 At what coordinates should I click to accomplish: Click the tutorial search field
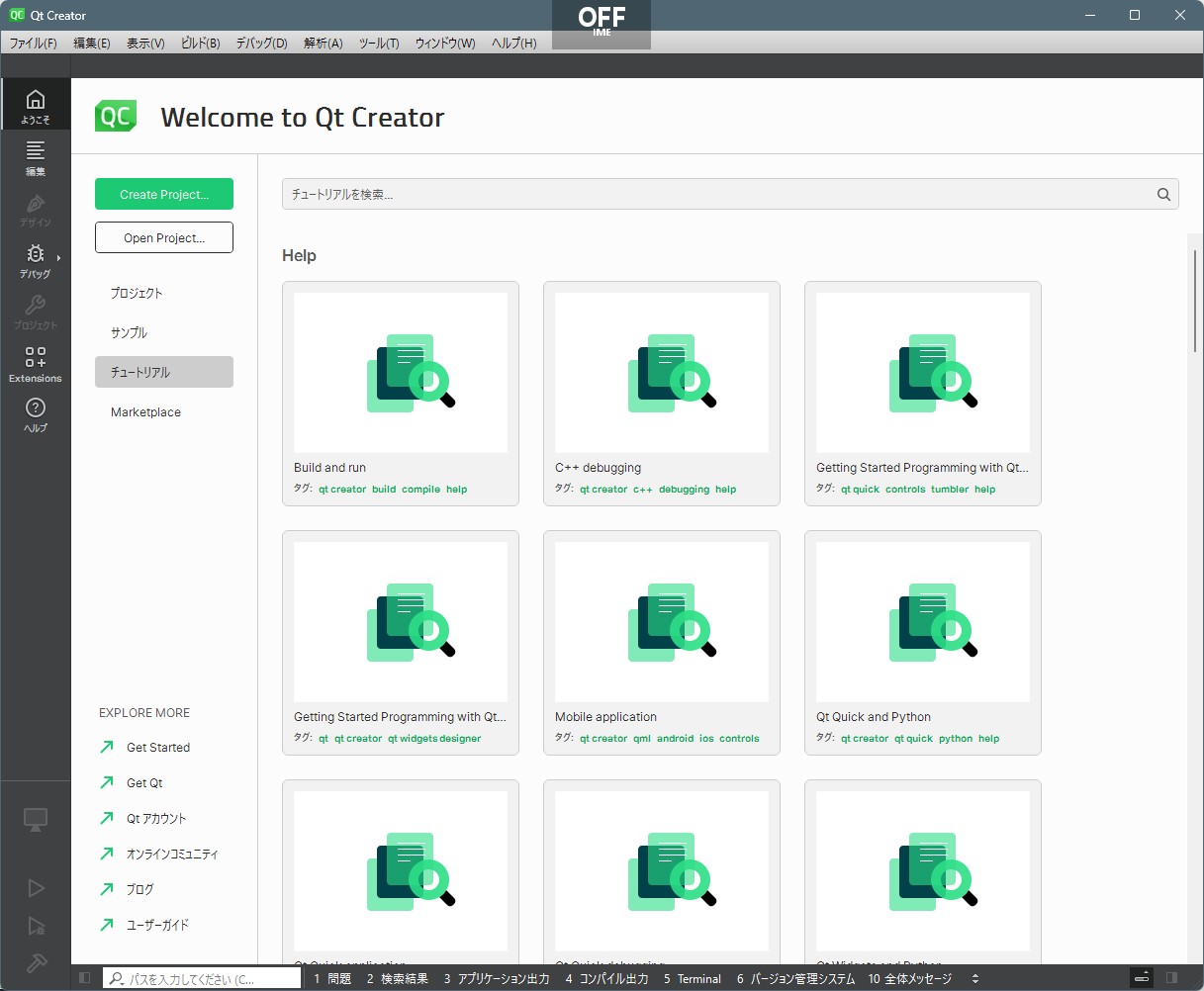click(x=730, y=195)
